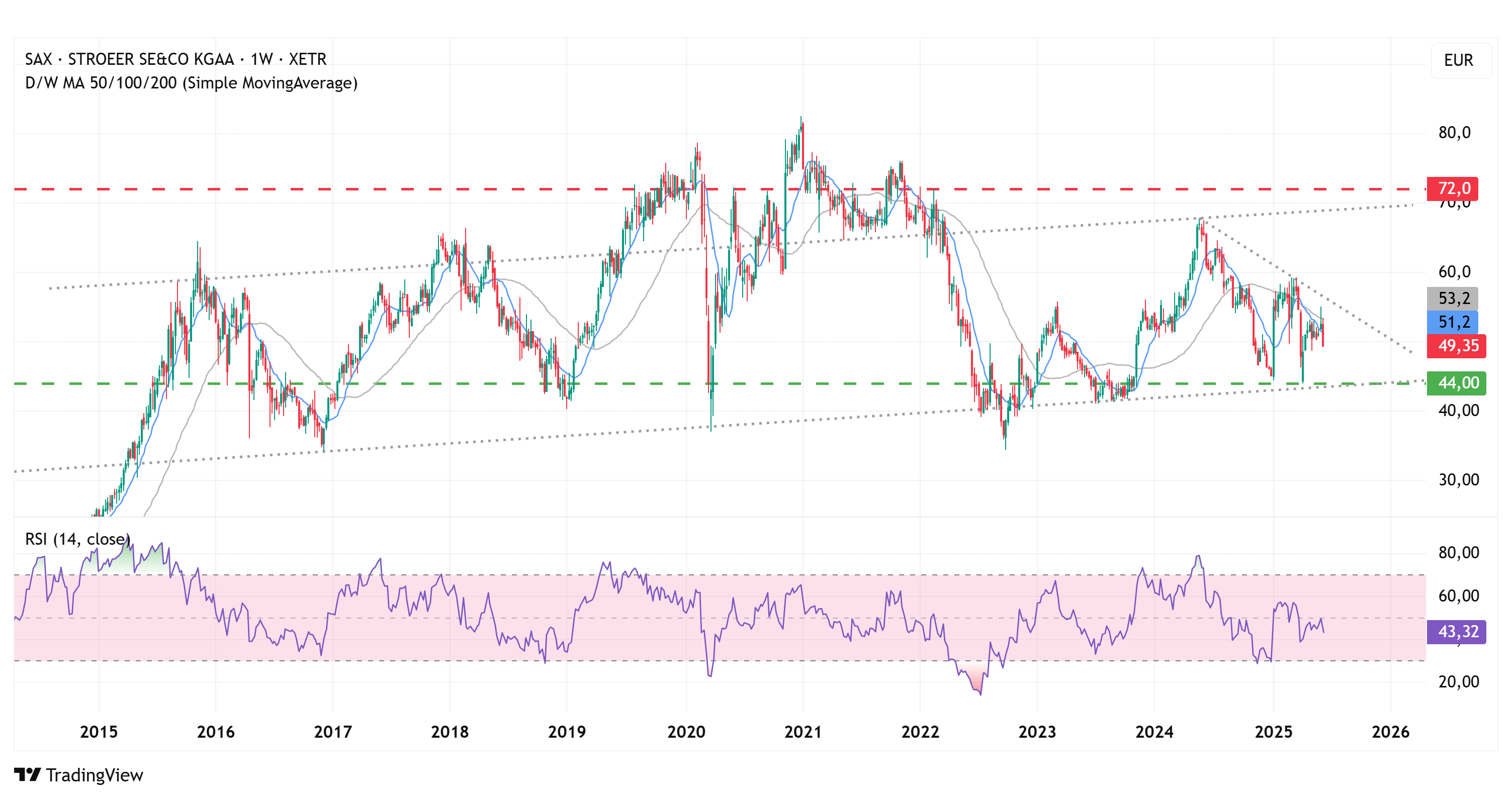Click the 2016 label on the time axis
The width and height of the screenshot is (1512, 799).
pyautogui.click(x=215, y=732)
